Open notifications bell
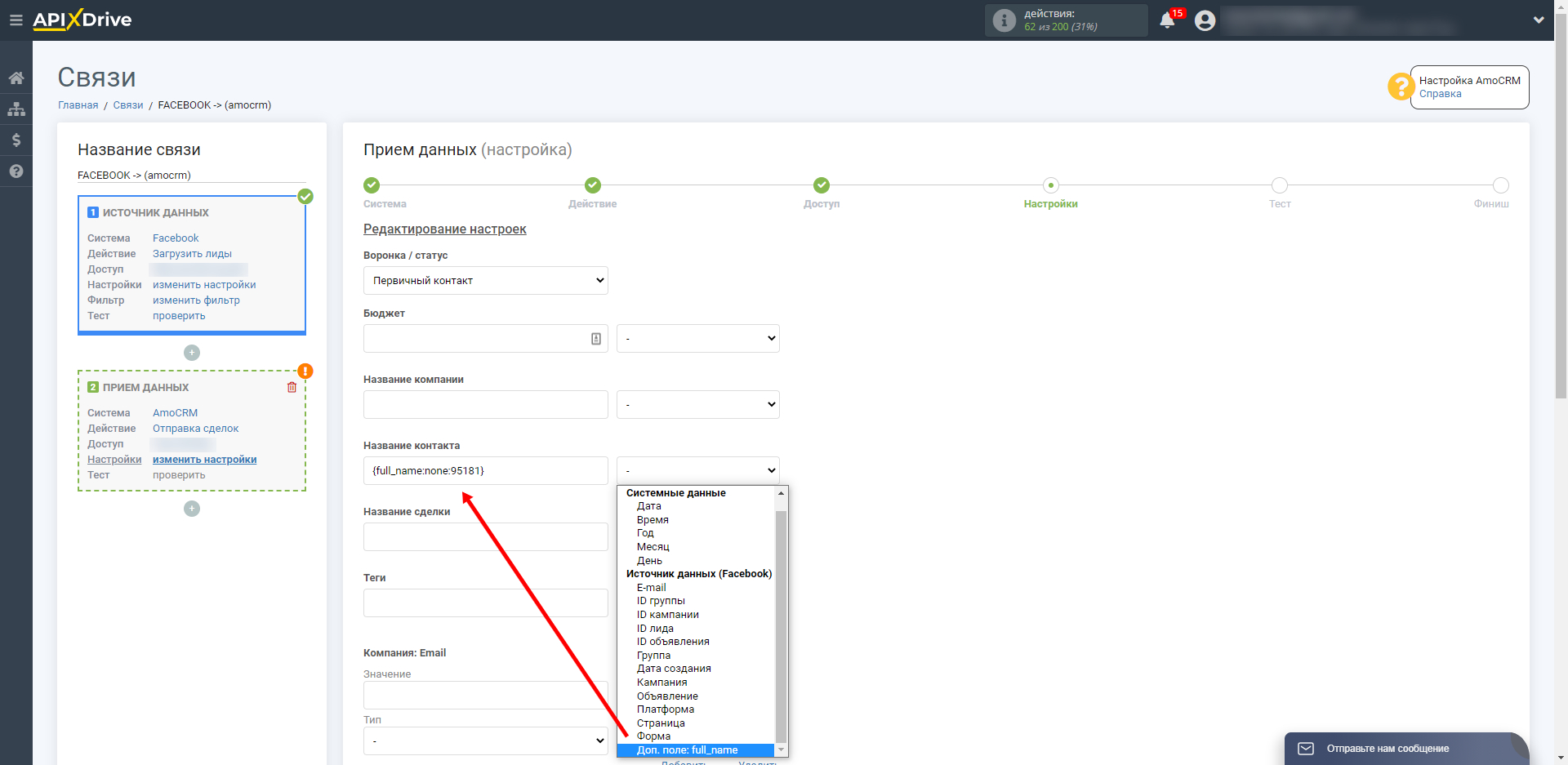The image size is (1568, 765). (x=1167, y=20)
